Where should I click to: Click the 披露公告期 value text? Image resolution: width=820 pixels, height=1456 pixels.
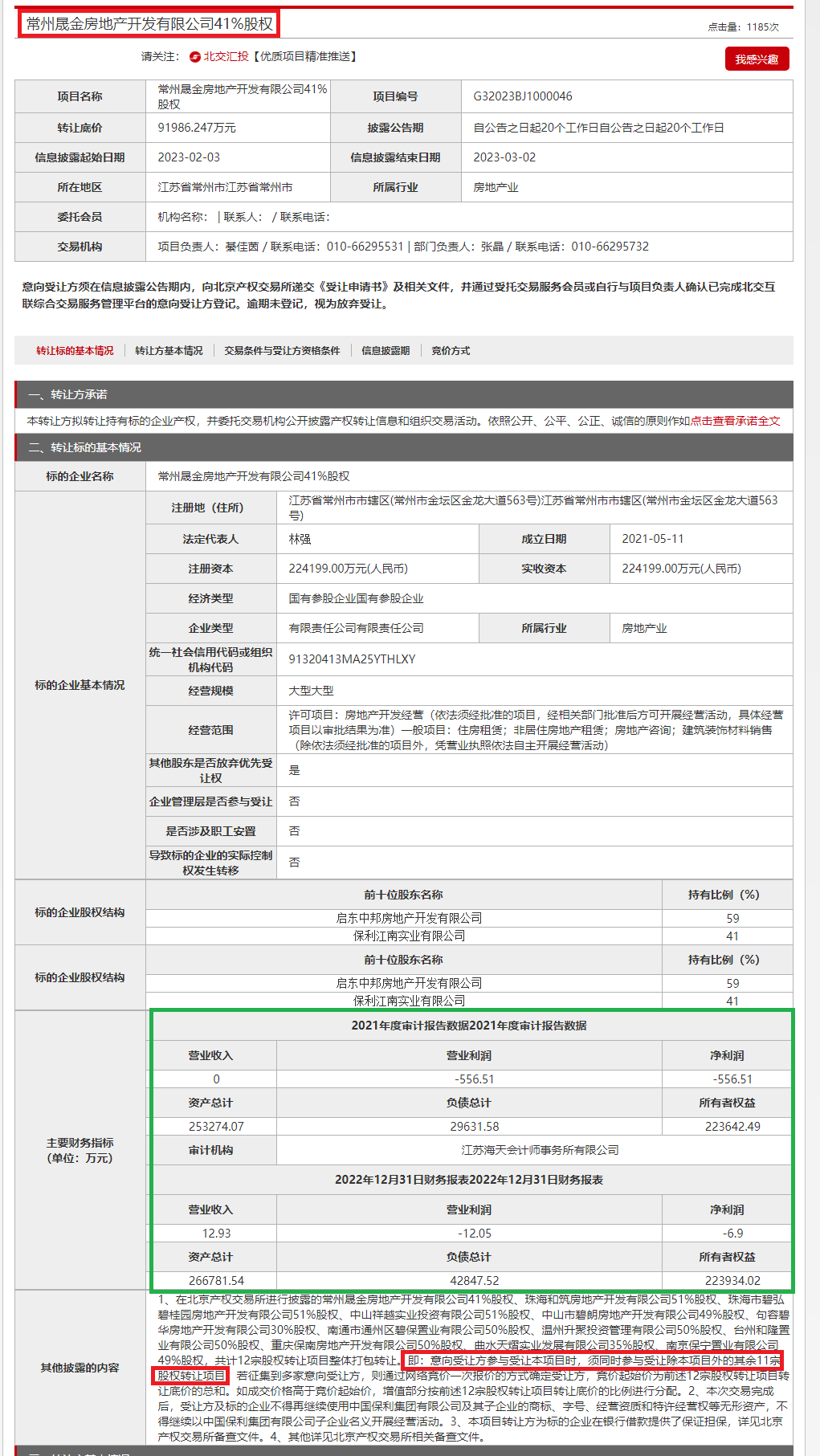coord(598,128)
